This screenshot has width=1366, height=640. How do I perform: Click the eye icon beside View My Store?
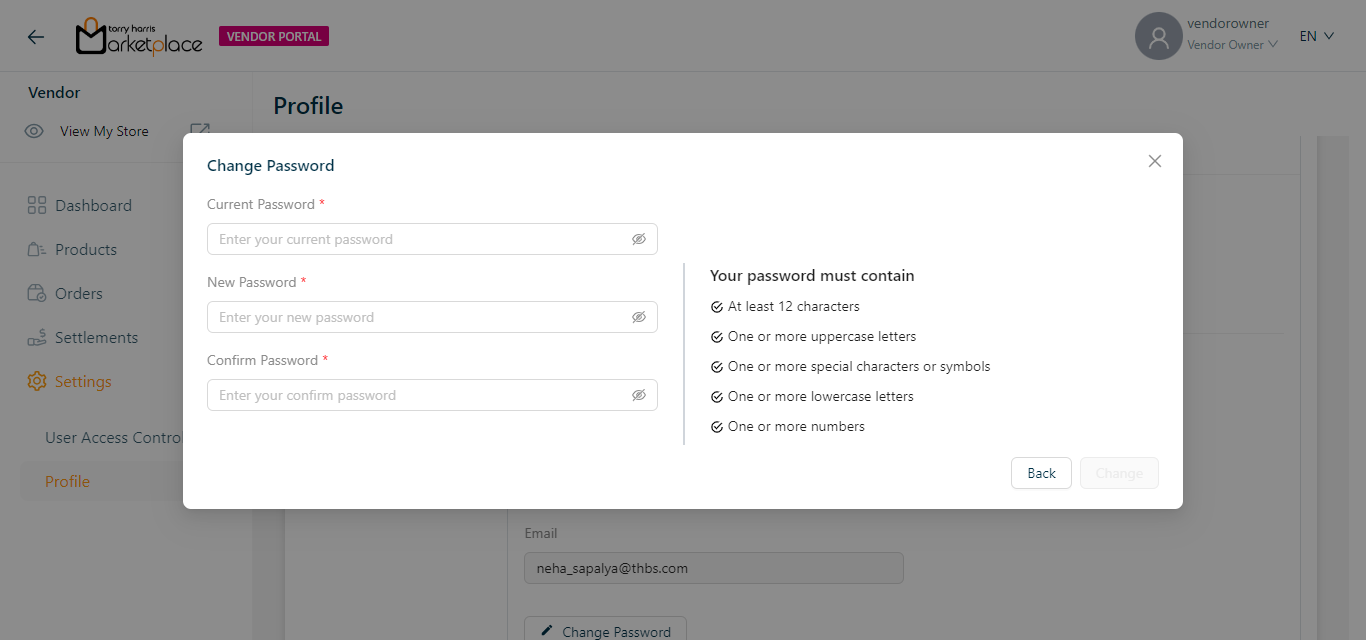click(34, 131)
